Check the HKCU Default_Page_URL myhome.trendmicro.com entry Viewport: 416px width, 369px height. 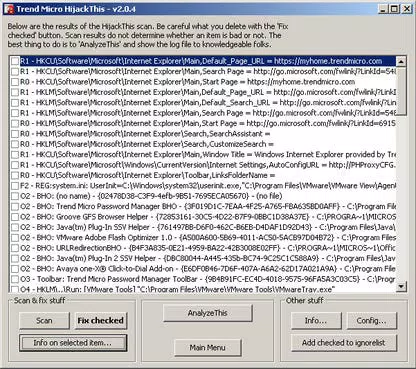pyautogui.click(x=15, y=61)
